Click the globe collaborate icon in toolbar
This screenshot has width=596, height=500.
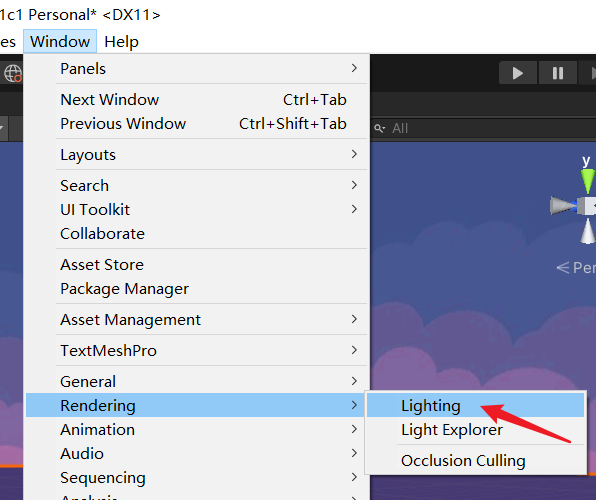pos(13,73)
